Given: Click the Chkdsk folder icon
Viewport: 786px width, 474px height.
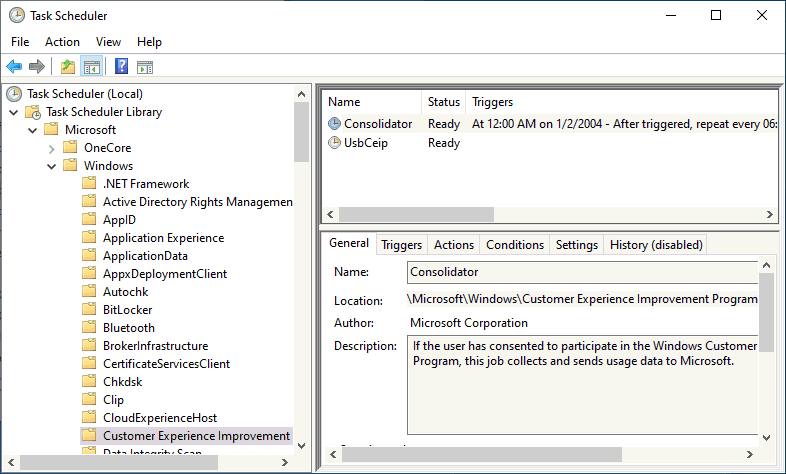Looking at the screenshot, I should [x=89, y=381].
